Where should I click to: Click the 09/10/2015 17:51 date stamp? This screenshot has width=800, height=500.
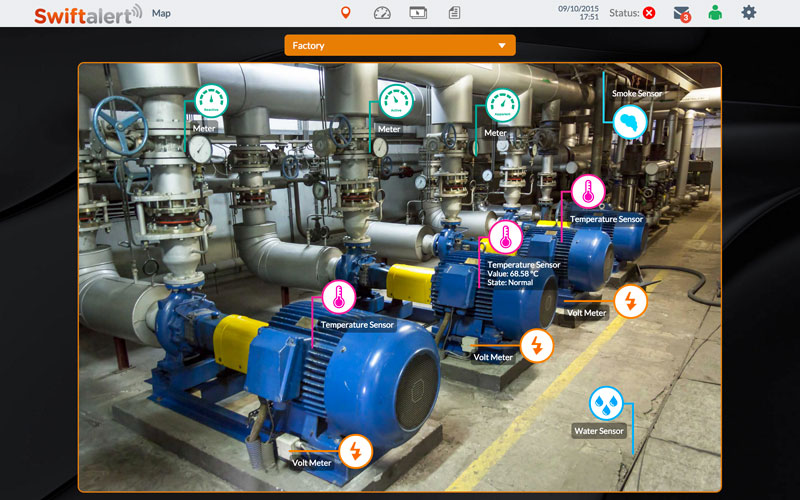pyautogui.click(x=578, y=13)
